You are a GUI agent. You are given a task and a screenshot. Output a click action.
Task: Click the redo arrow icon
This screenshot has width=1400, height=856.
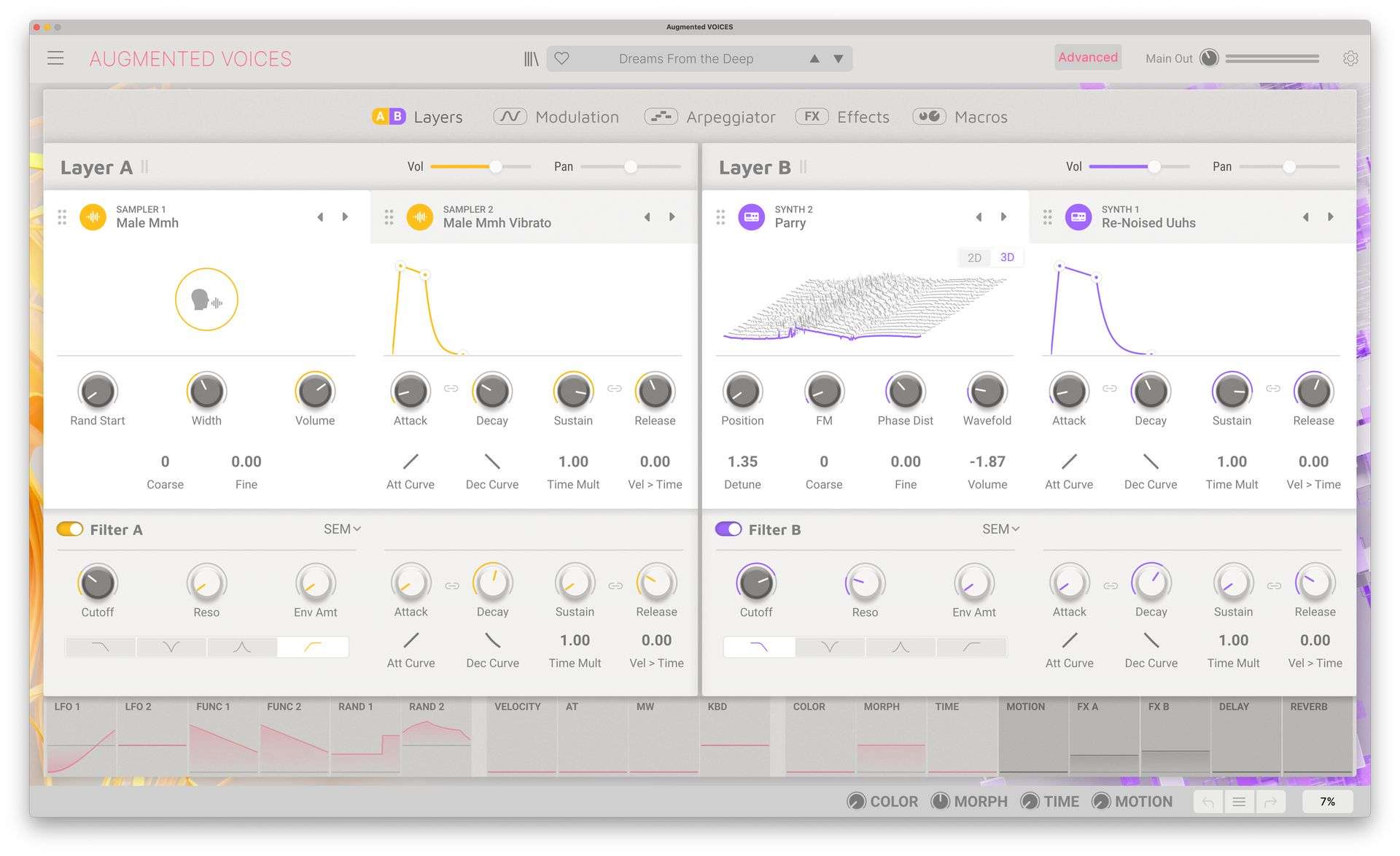pos(1270,802)
